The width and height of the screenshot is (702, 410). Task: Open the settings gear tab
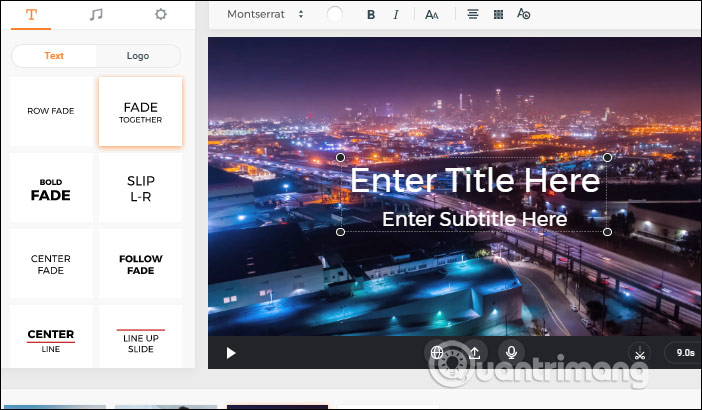[160, 15]
